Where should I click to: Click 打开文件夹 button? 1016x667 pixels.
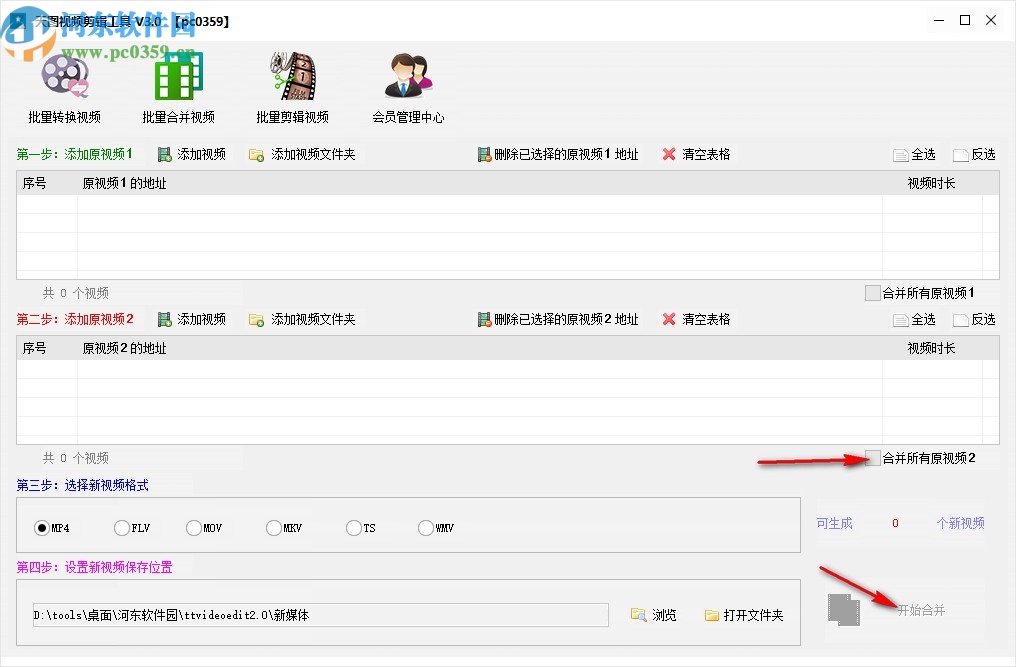coord(744,614)
